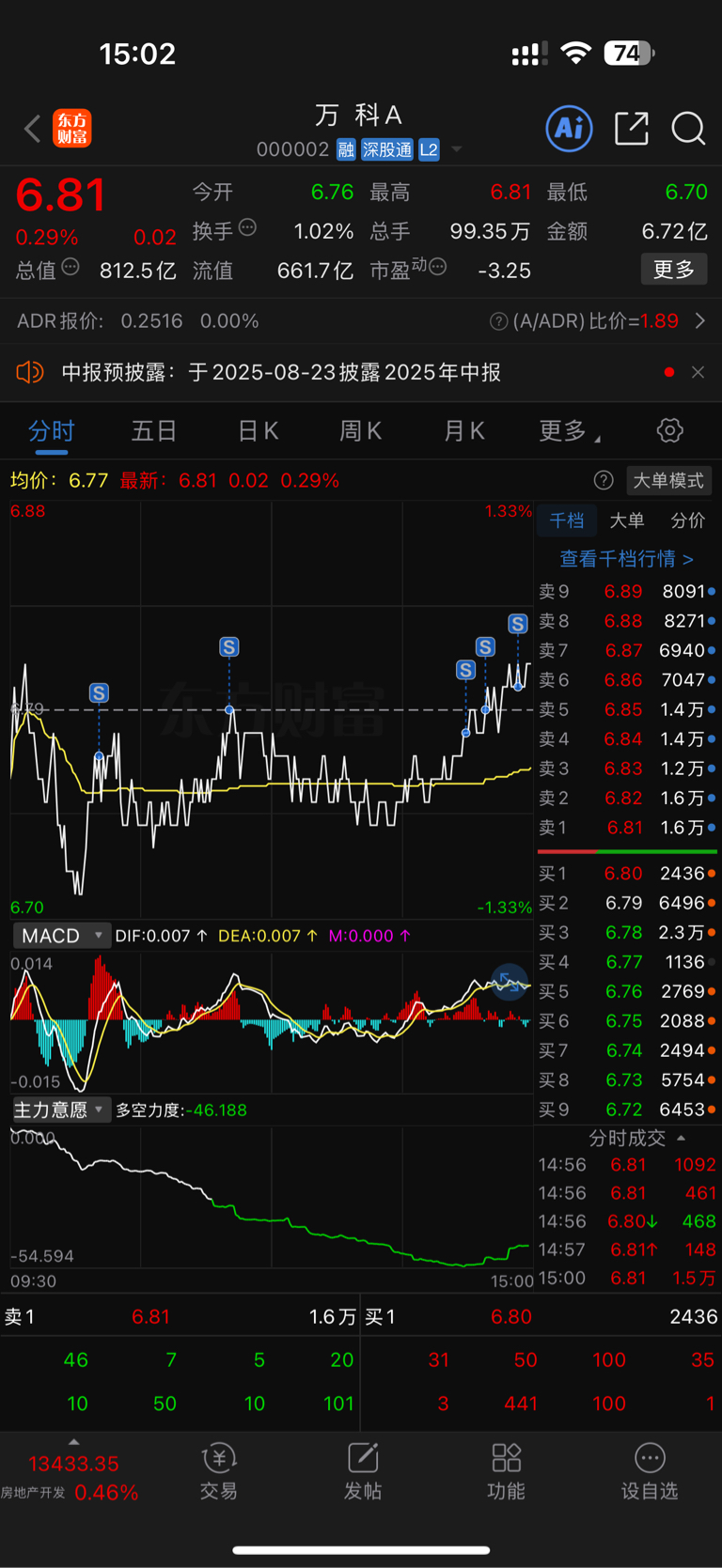The image size is (722, 1568).
Task: Tap the 卖1 6.81 order book row
Action: [x=627, y=828]
